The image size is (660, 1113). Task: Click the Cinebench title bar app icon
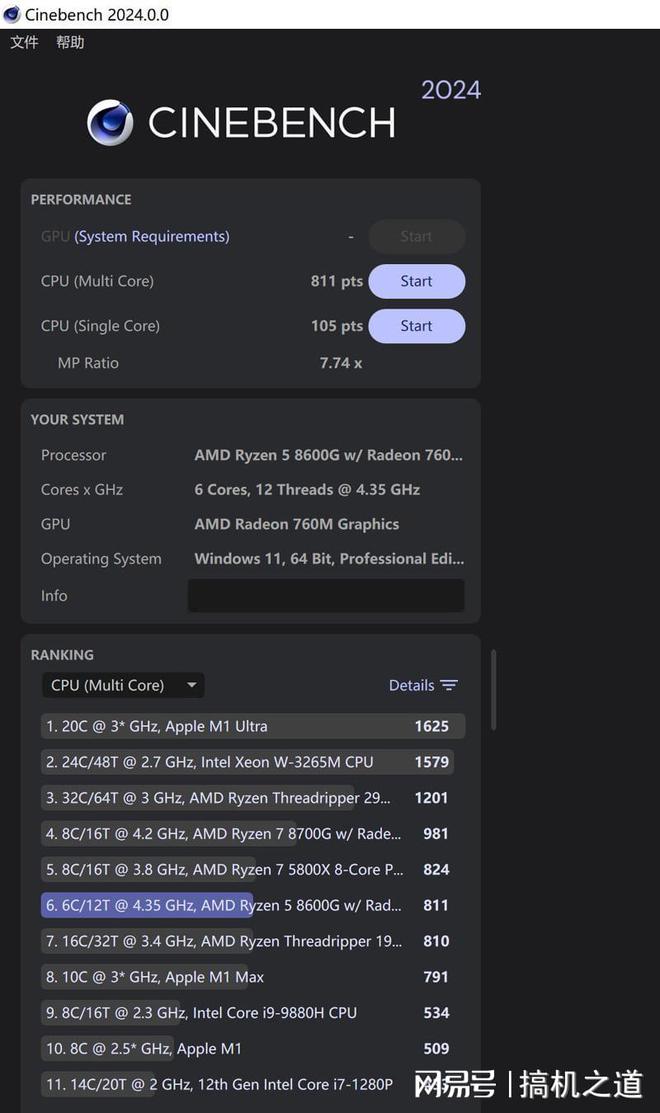11,14
